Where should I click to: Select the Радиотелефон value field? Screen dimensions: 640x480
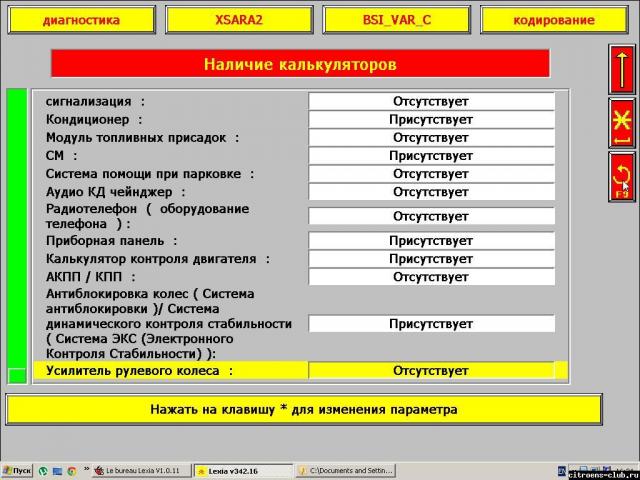point(431,216)
